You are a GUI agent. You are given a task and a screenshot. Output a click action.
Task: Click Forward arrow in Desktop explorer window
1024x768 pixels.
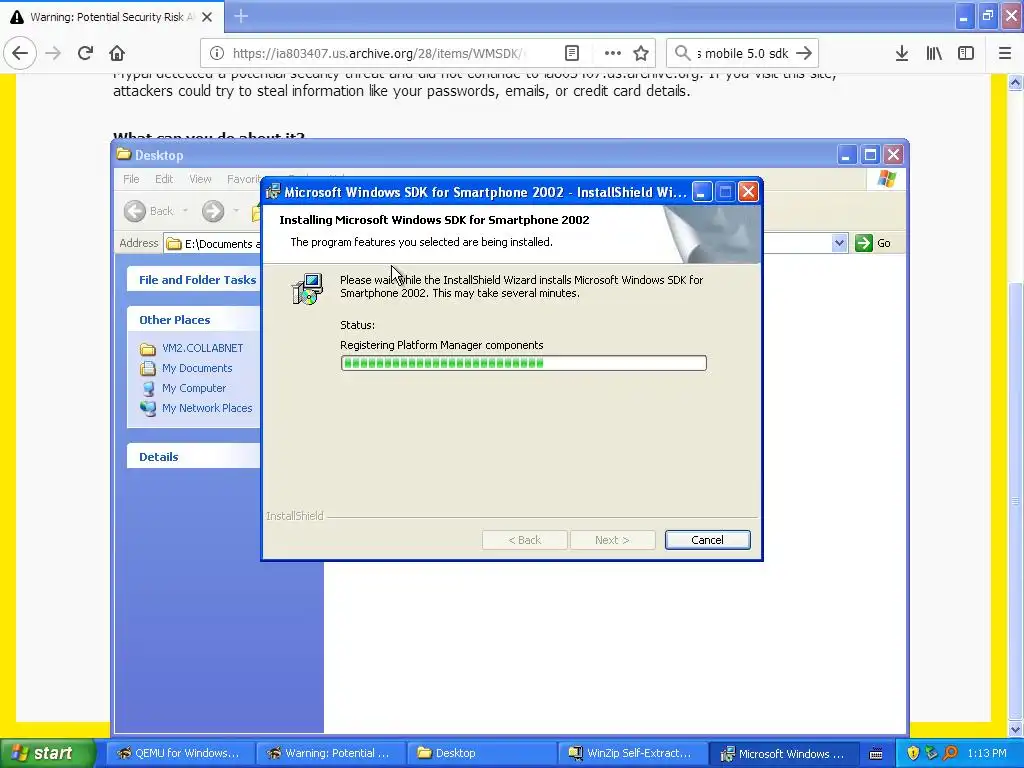click(213, 211)
